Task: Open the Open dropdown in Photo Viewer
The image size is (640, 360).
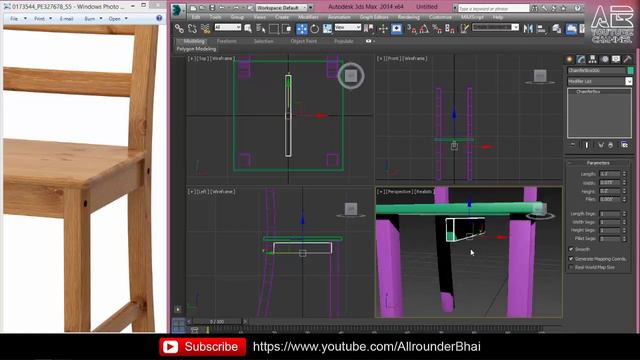Action: [x=118, y=19]
